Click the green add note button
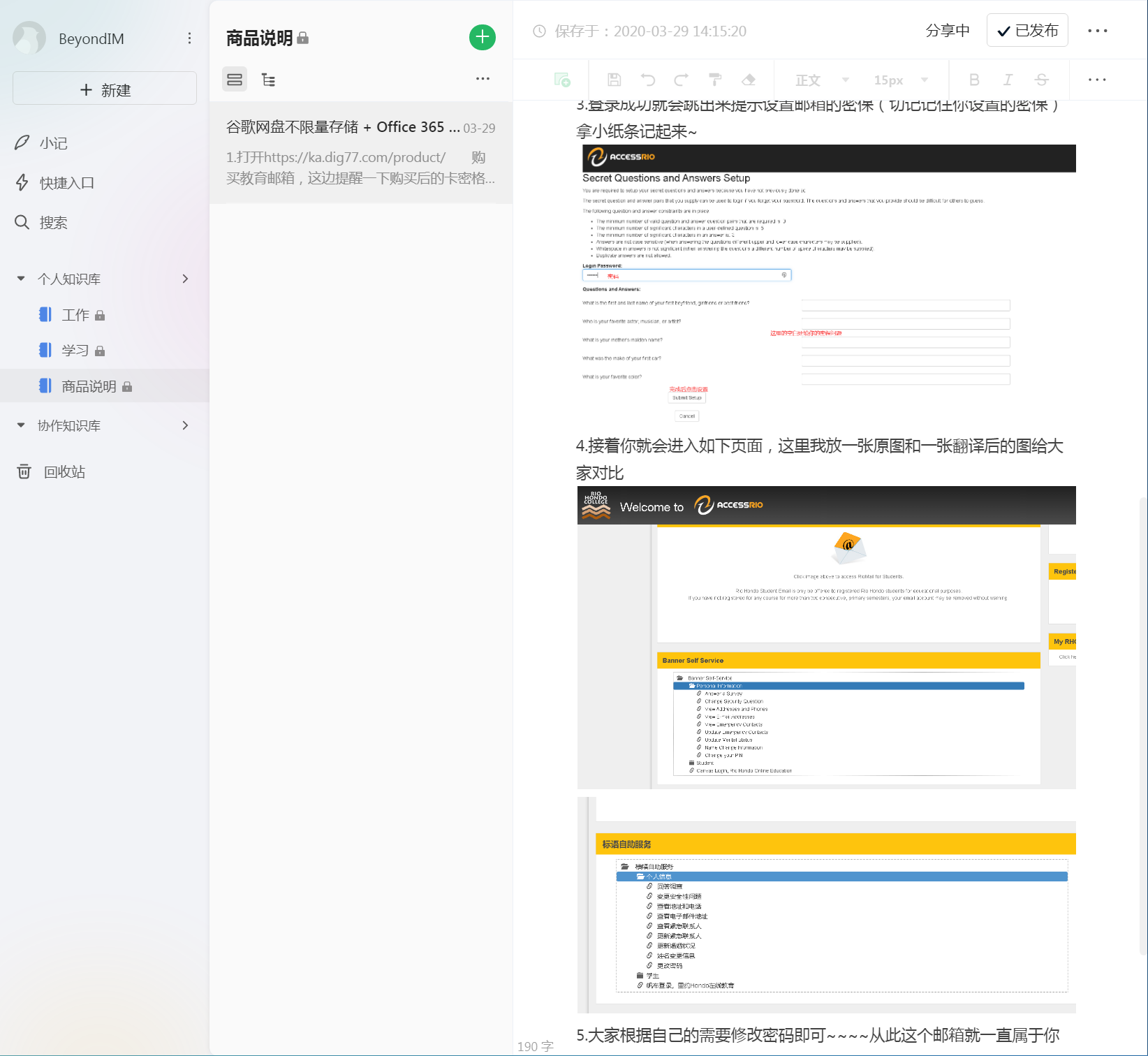 click(x=482, y=37)
